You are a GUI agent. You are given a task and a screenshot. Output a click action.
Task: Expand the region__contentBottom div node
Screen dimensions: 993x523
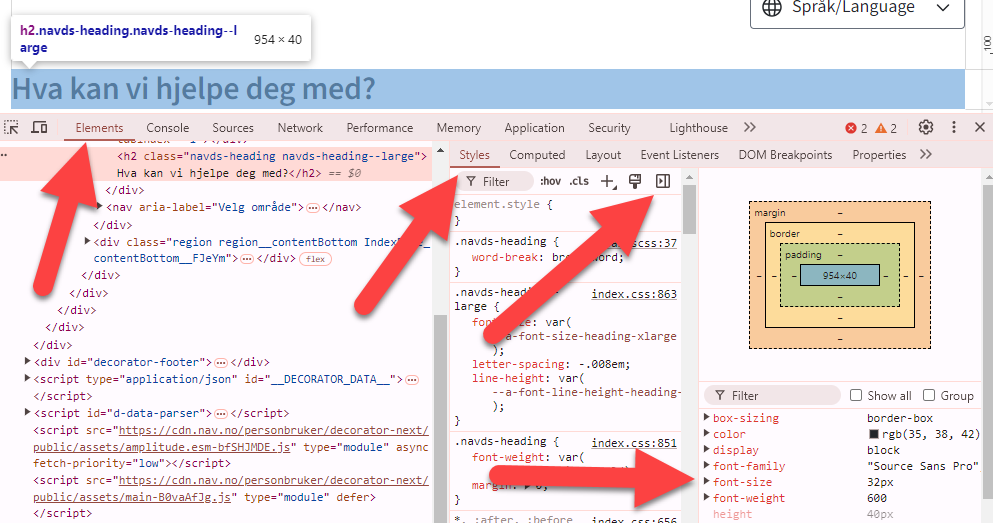88,242
